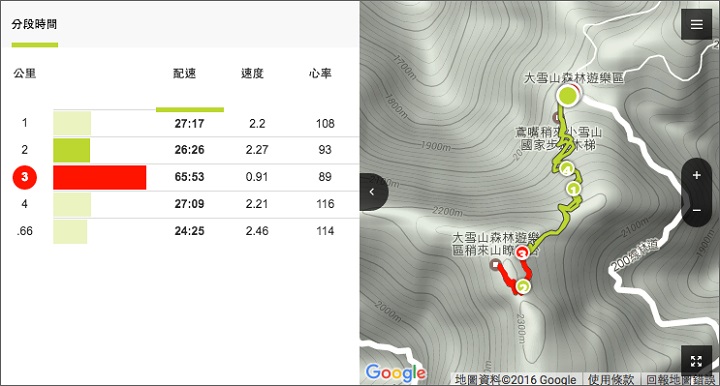Sort by 配速 column header
Screen dimensions: 720x386
coord(185,73)
